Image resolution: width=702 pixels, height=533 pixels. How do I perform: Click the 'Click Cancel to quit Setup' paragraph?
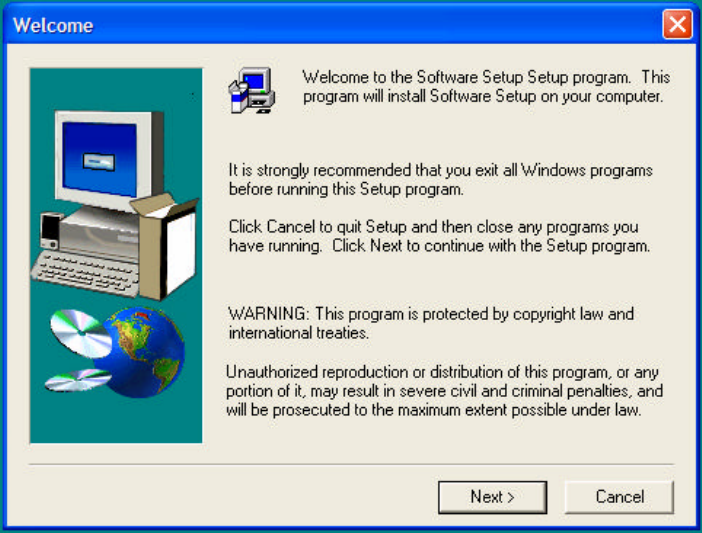coord(439,236)
